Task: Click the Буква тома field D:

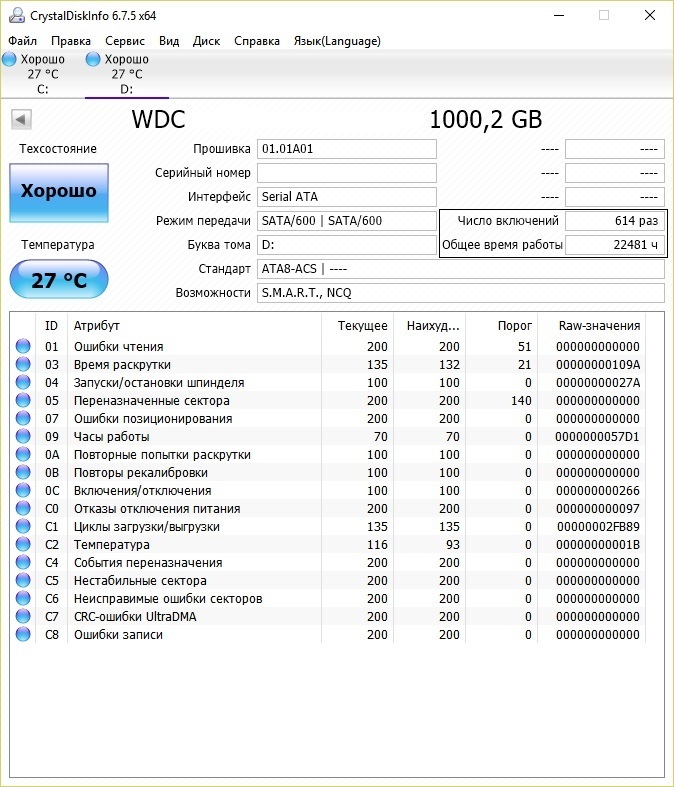Action: (x=347, y=245)
